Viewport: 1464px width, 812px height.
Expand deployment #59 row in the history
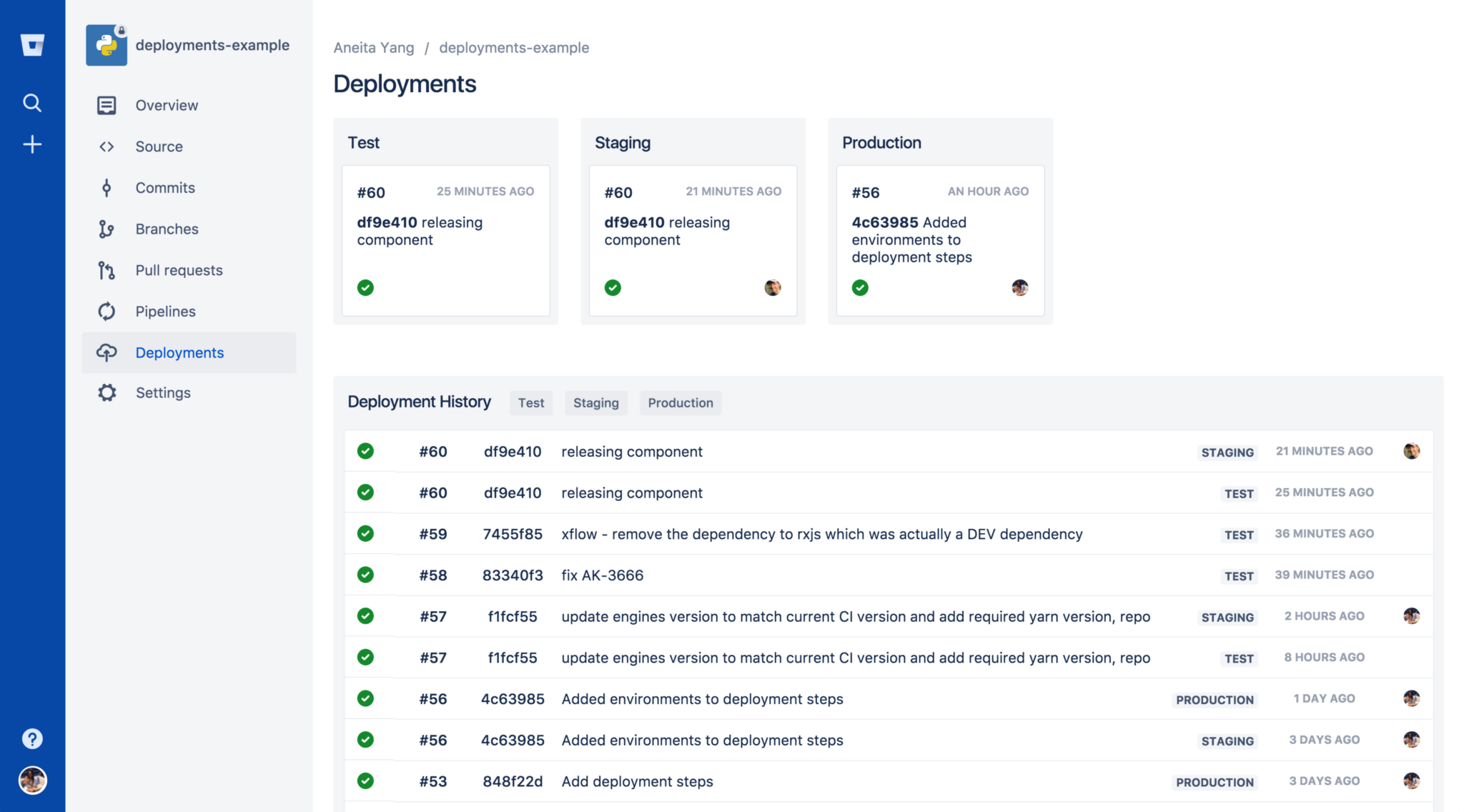[x=822, y=533]
